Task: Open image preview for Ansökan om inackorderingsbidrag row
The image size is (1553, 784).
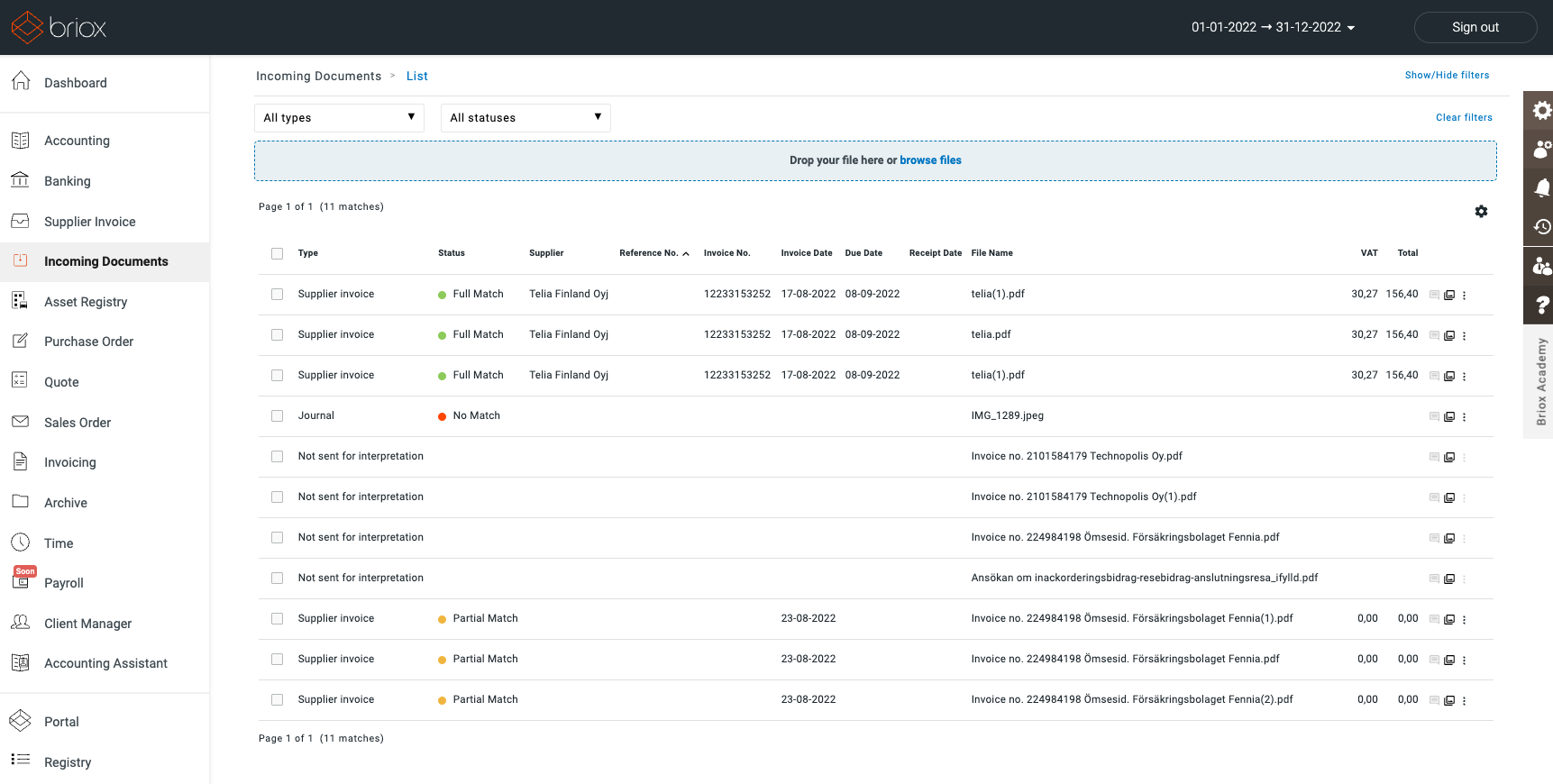Action: [x=1449, y=579]
